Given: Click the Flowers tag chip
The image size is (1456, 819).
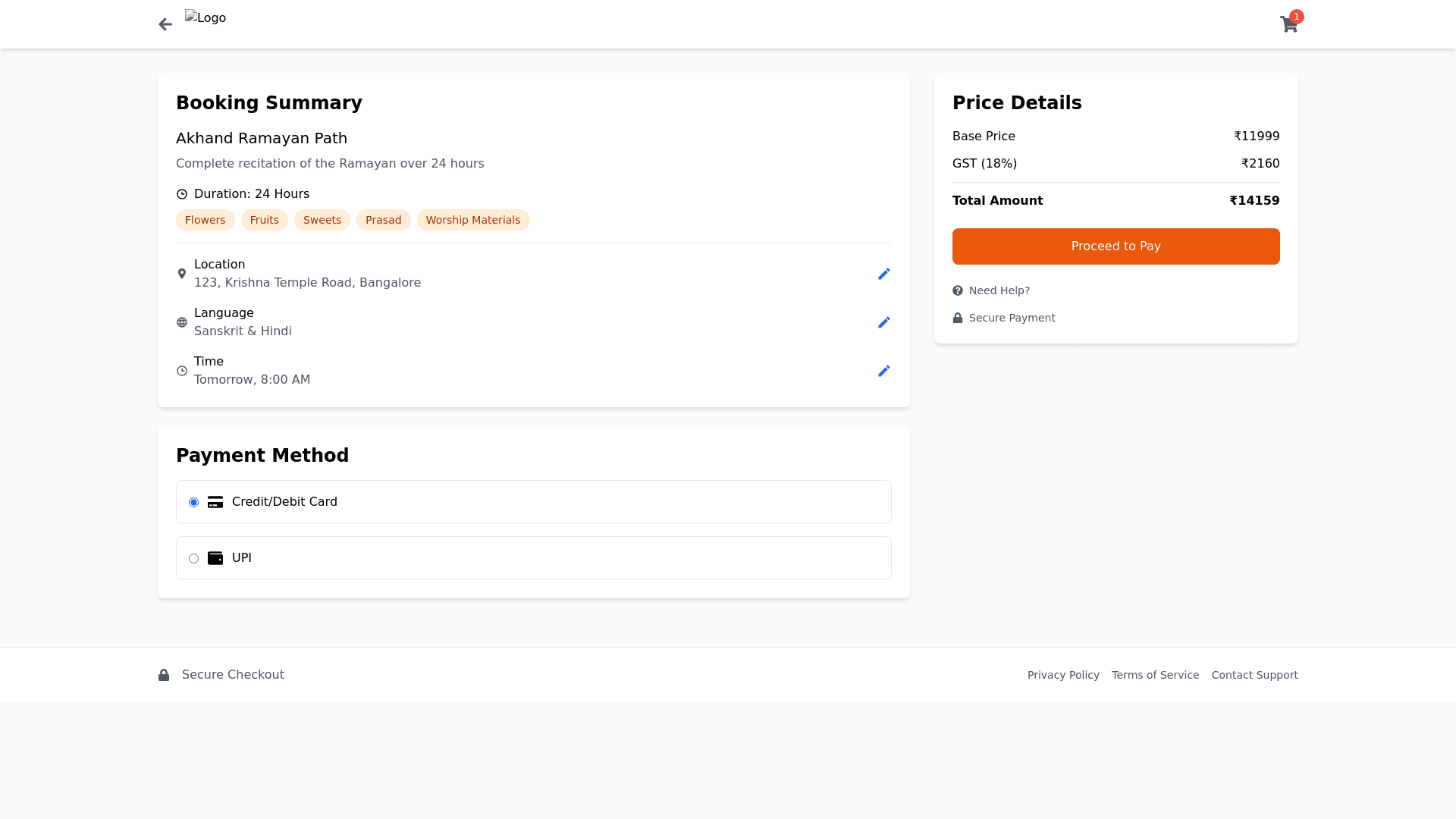Looking at the screenshot, I should pyautogui.click(x=205, y=220).
